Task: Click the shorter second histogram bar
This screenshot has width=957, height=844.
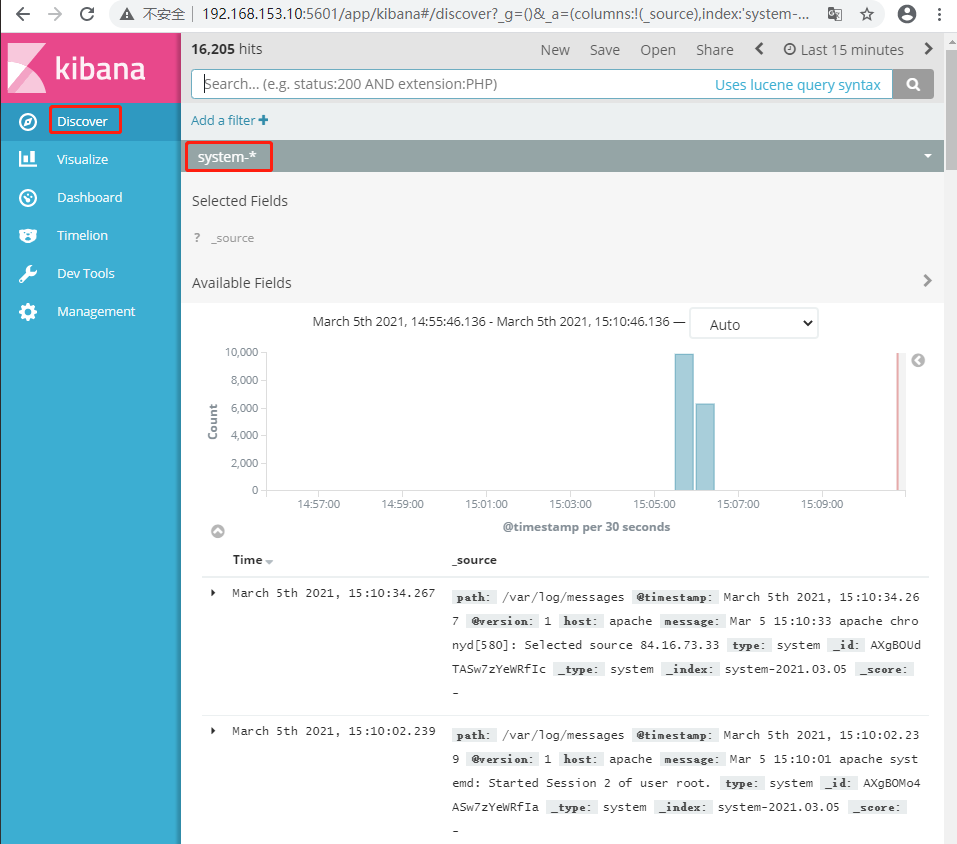Action: [705, 447]
